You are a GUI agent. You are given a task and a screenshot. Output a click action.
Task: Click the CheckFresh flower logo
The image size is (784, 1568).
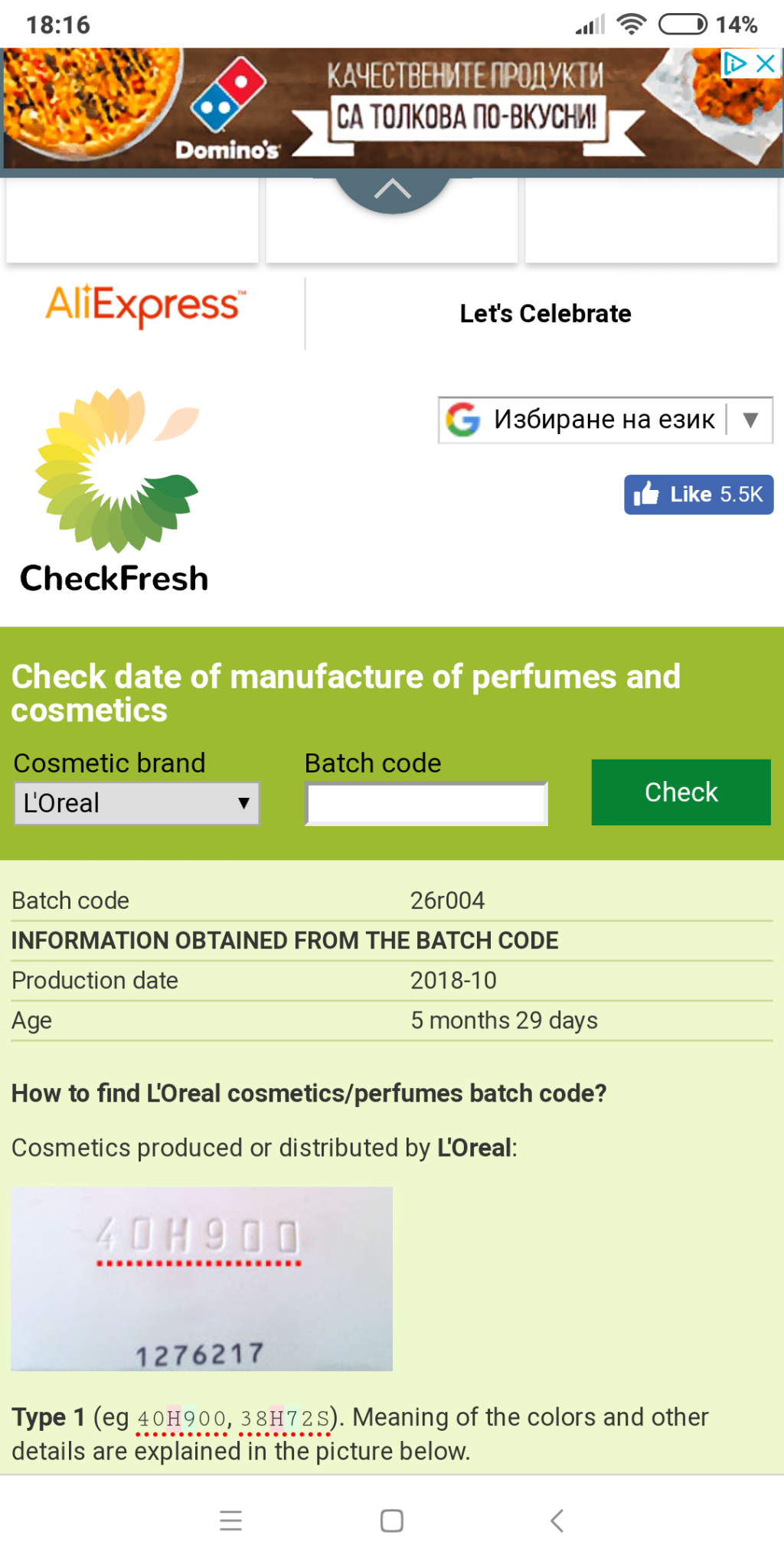pos(117,470)
